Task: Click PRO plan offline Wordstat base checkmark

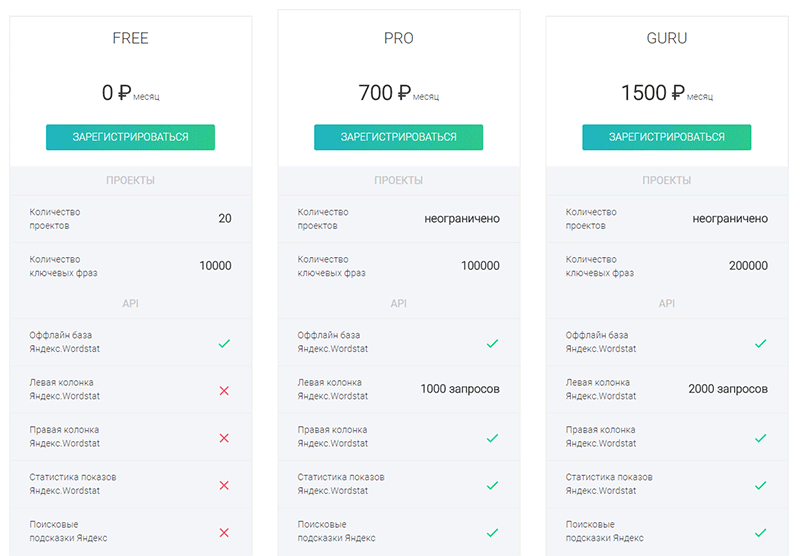Action: point(492,343)
